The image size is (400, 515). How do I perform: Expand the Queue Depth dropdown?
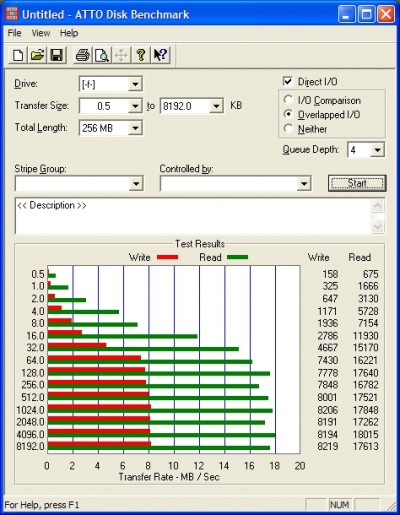tap(377, 150)
